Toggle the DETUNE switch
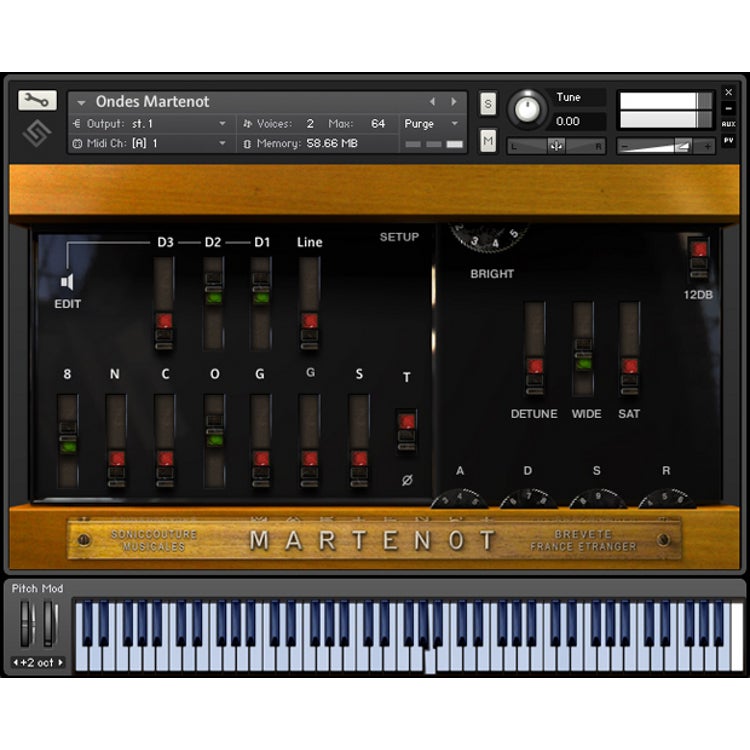 point(535,349)
